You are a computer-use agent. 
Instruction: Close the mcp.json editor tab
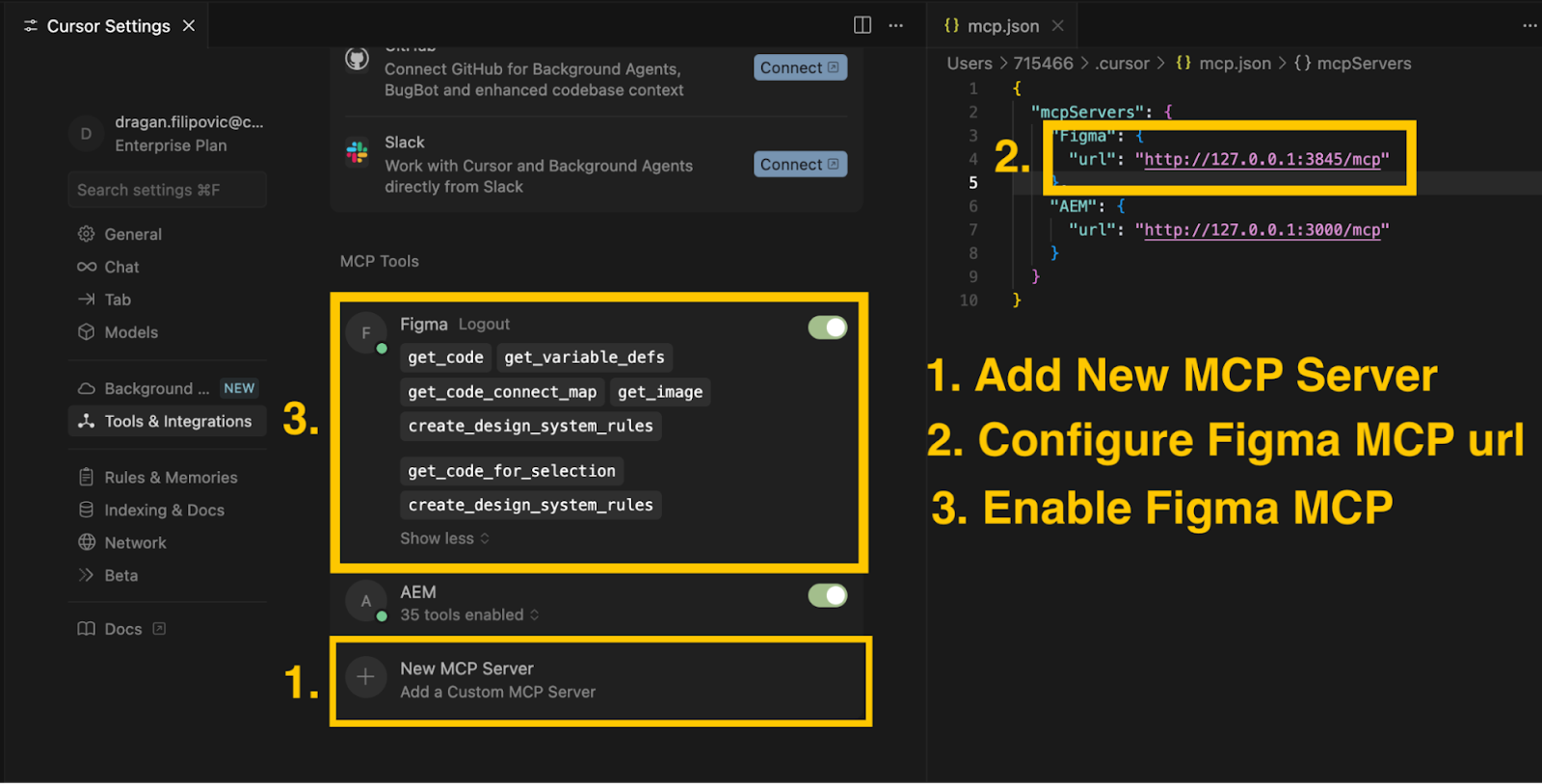1058,26
